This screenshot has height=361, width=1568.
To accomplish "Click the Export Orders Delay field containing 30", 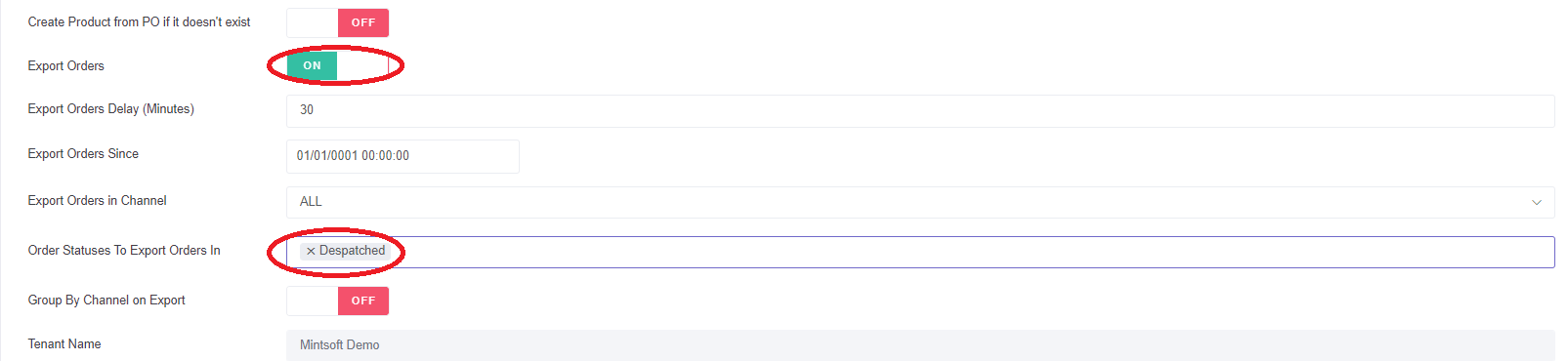I will point(920,110).
